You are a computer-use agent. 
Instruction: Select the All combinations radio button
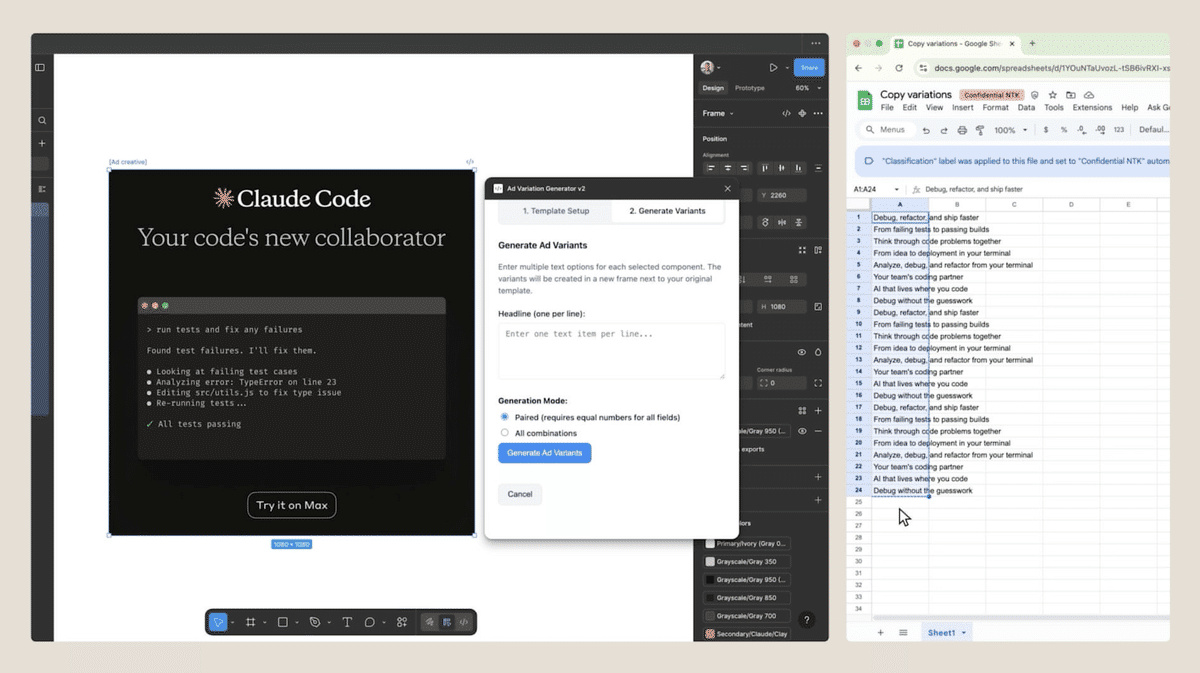(505, 433)
